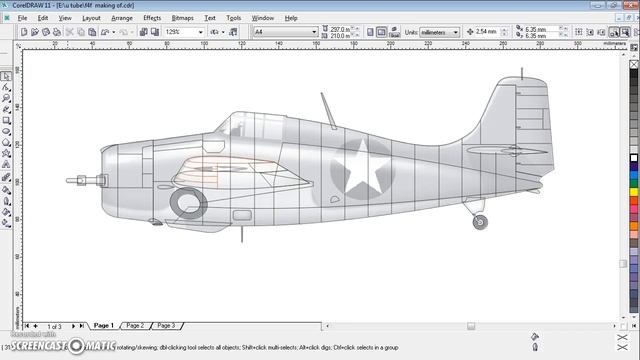The image size is (640, 360).
Task: Select the Pick tool in the toolbox
Action: [6, 76]
